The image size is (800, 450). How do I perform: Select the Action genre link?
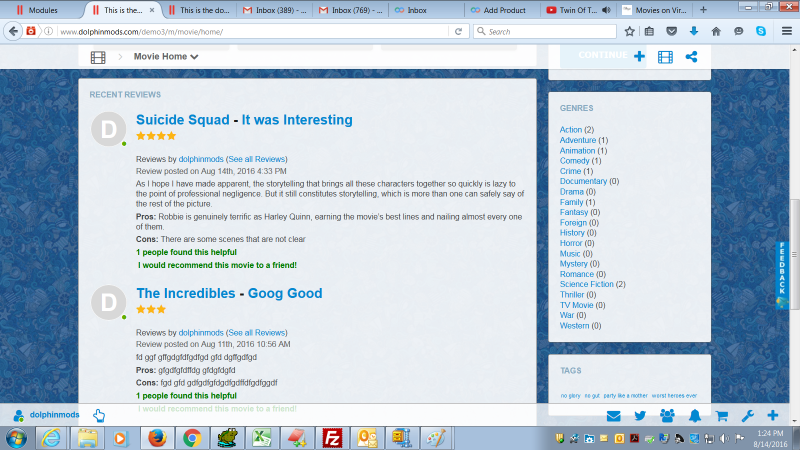(x=570, y=130)
